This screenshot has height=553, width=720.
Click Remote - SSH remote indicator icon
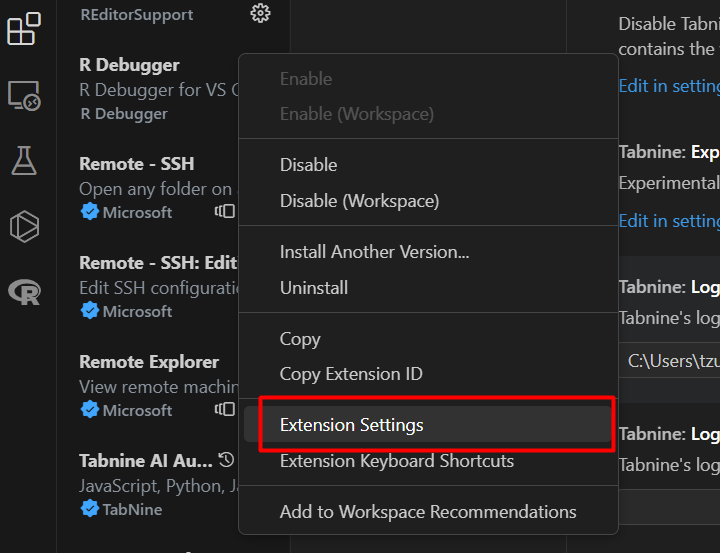(x=225, y=211)
